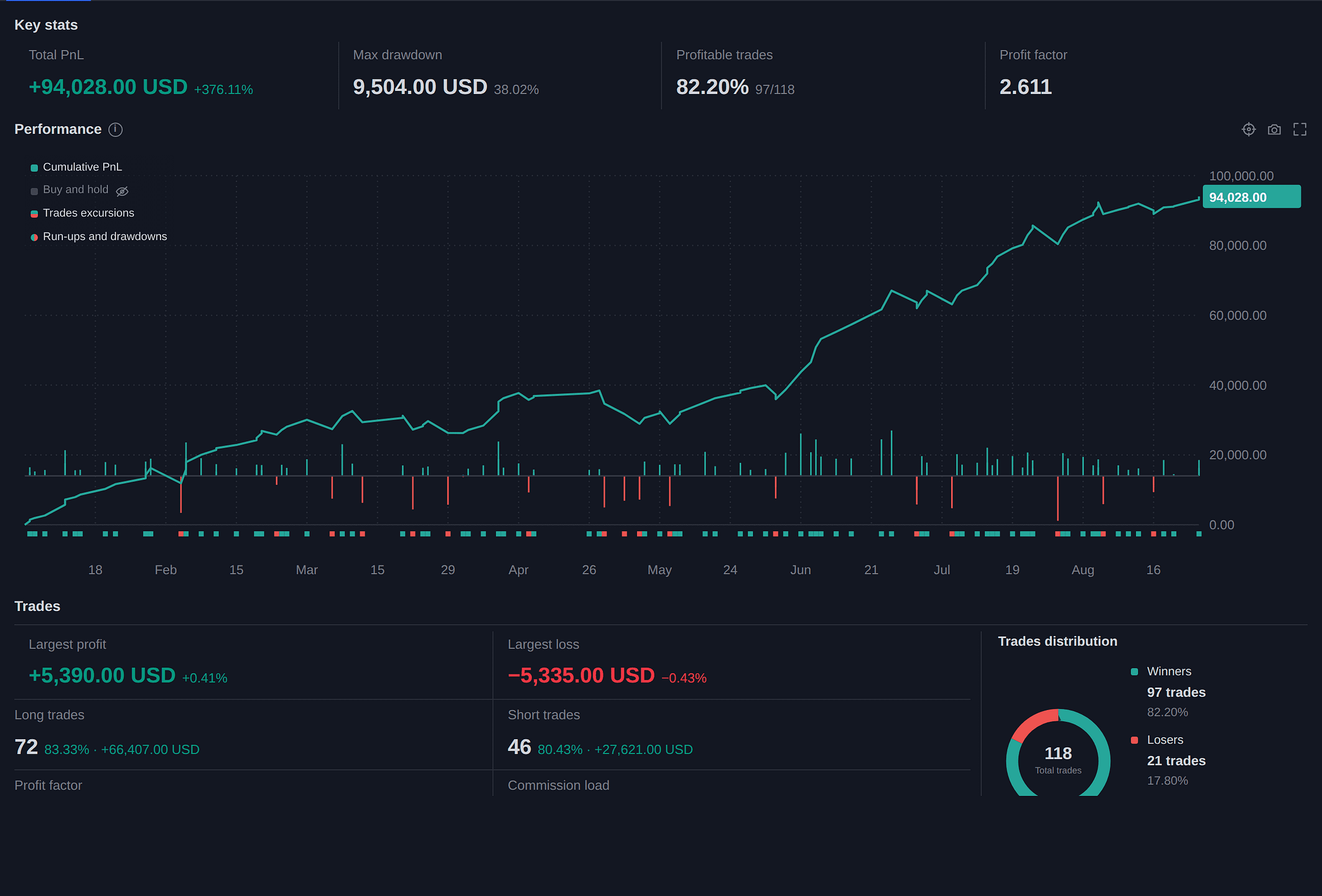
Task: Click the Feb date label on x-axis
Action: click(165, 570)
